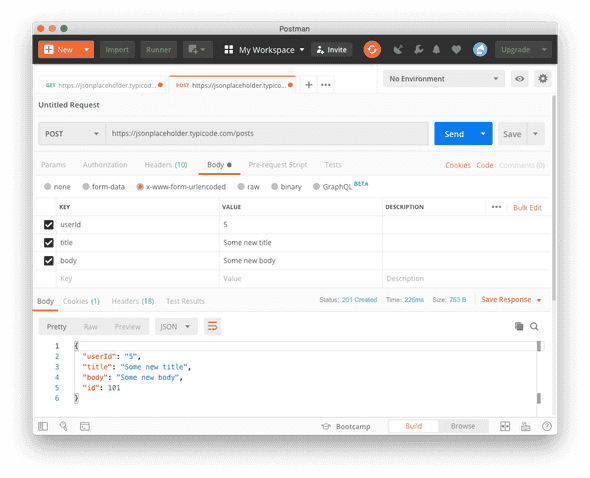Open the settings wrench icon
The image size is (590, 478).
(418, 49)
